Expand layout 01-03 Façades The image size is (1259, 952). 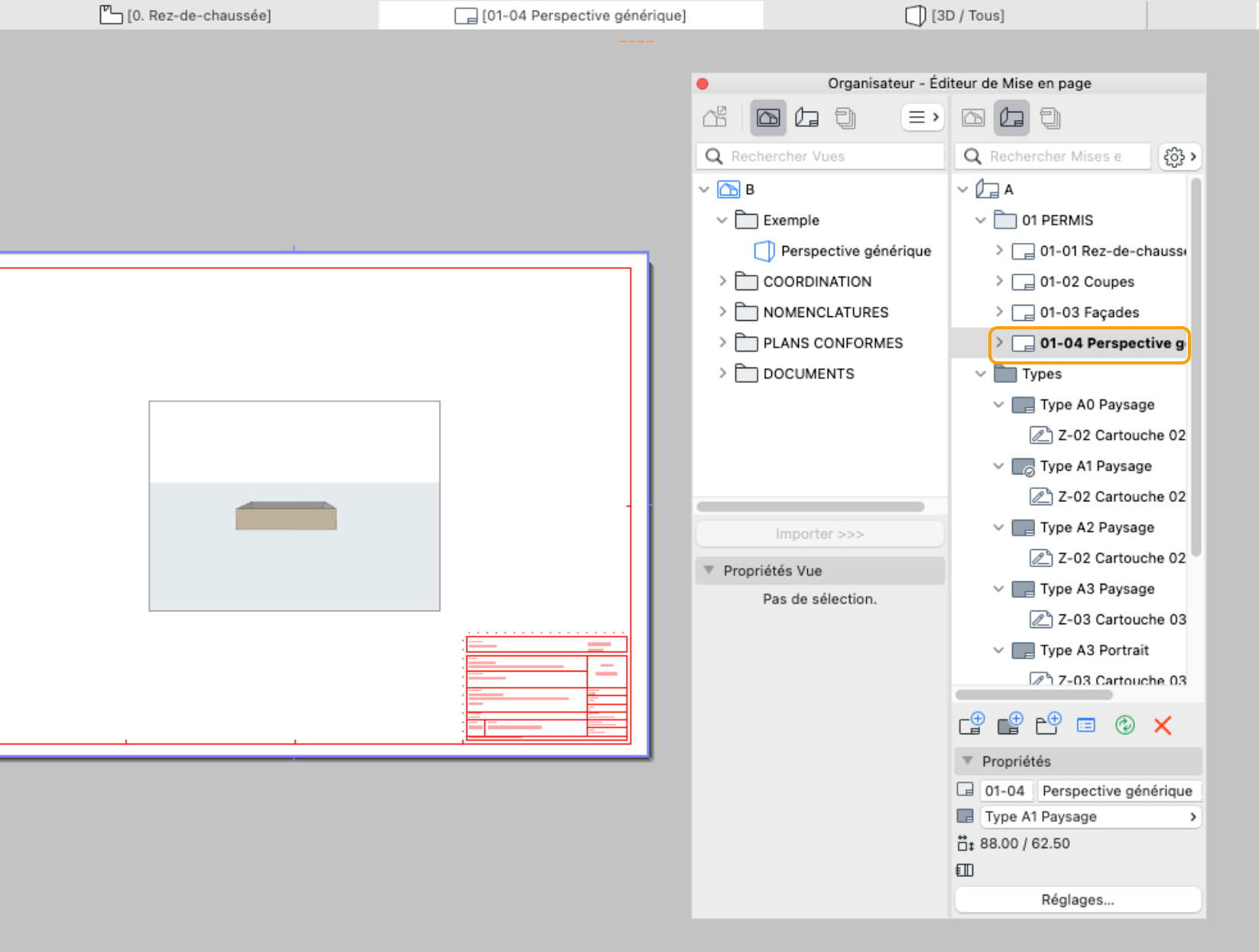coord(999,312)
